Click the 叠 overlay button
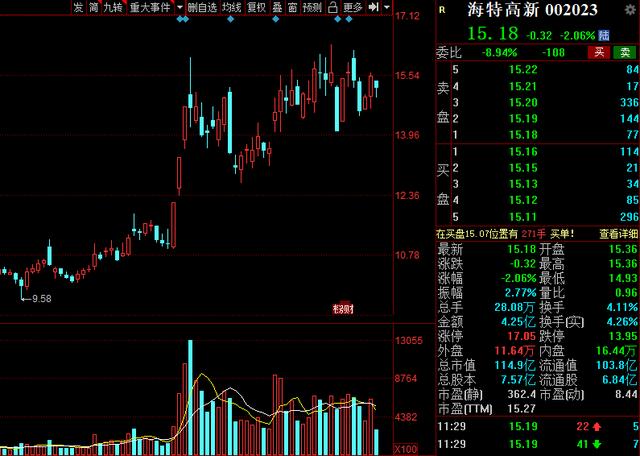 click(277, 7)
